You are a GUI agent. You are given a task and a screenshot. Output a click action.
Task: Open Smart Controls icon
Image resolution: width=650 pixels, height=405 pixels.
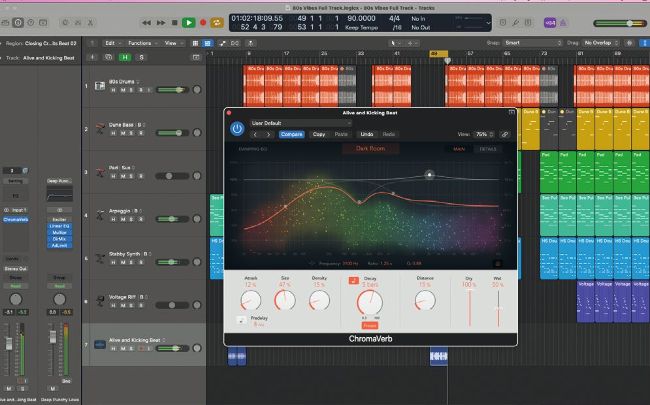coord(65,23)
